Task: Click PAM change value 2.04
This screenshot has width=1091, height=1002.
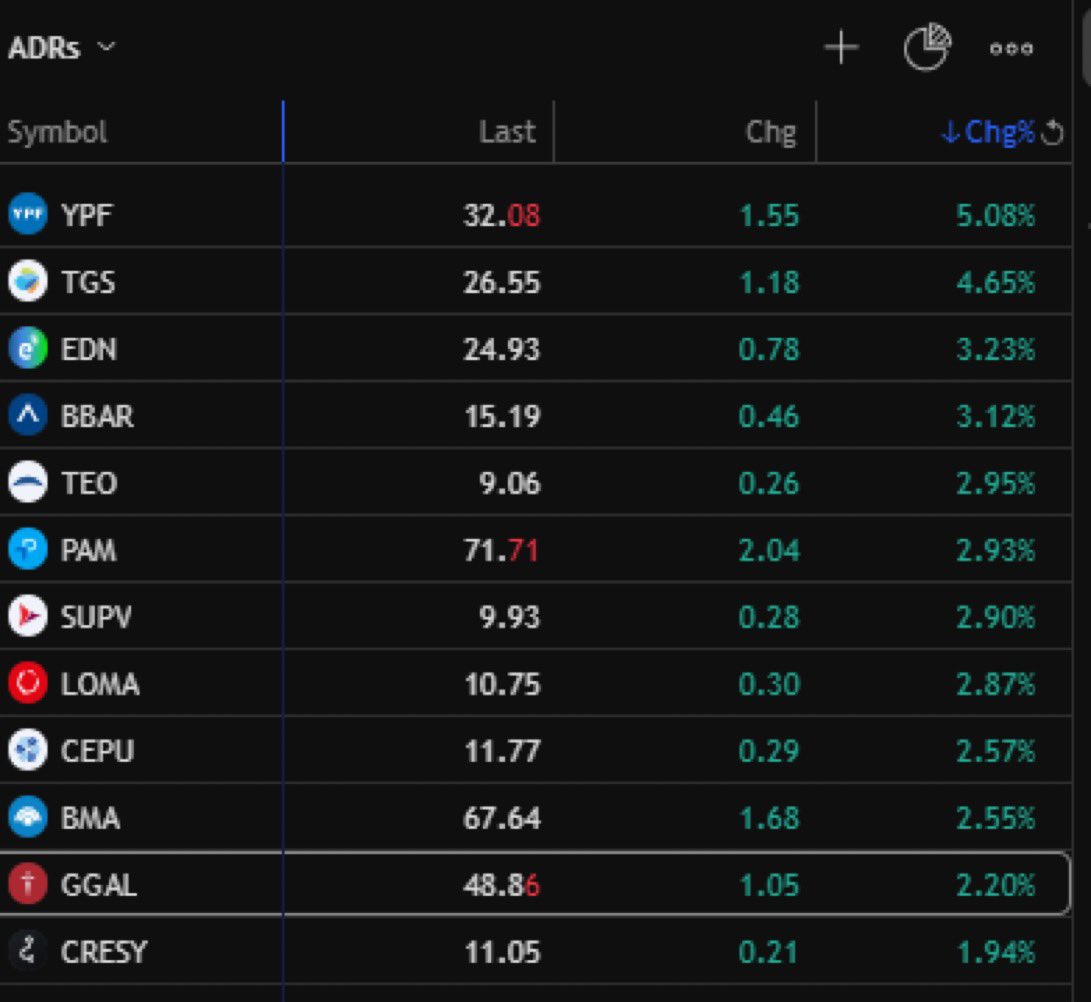Action: click(x=769, y=550)
